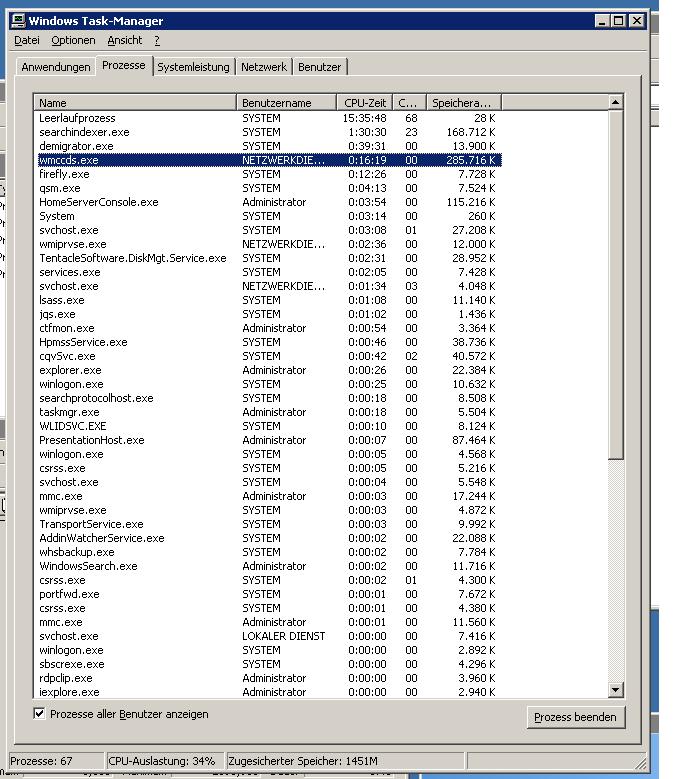The width and height of the screenshot is (685, 779).
Task: Select svchost.exe run by LOKALER DIENST
Action: [269, 636]
